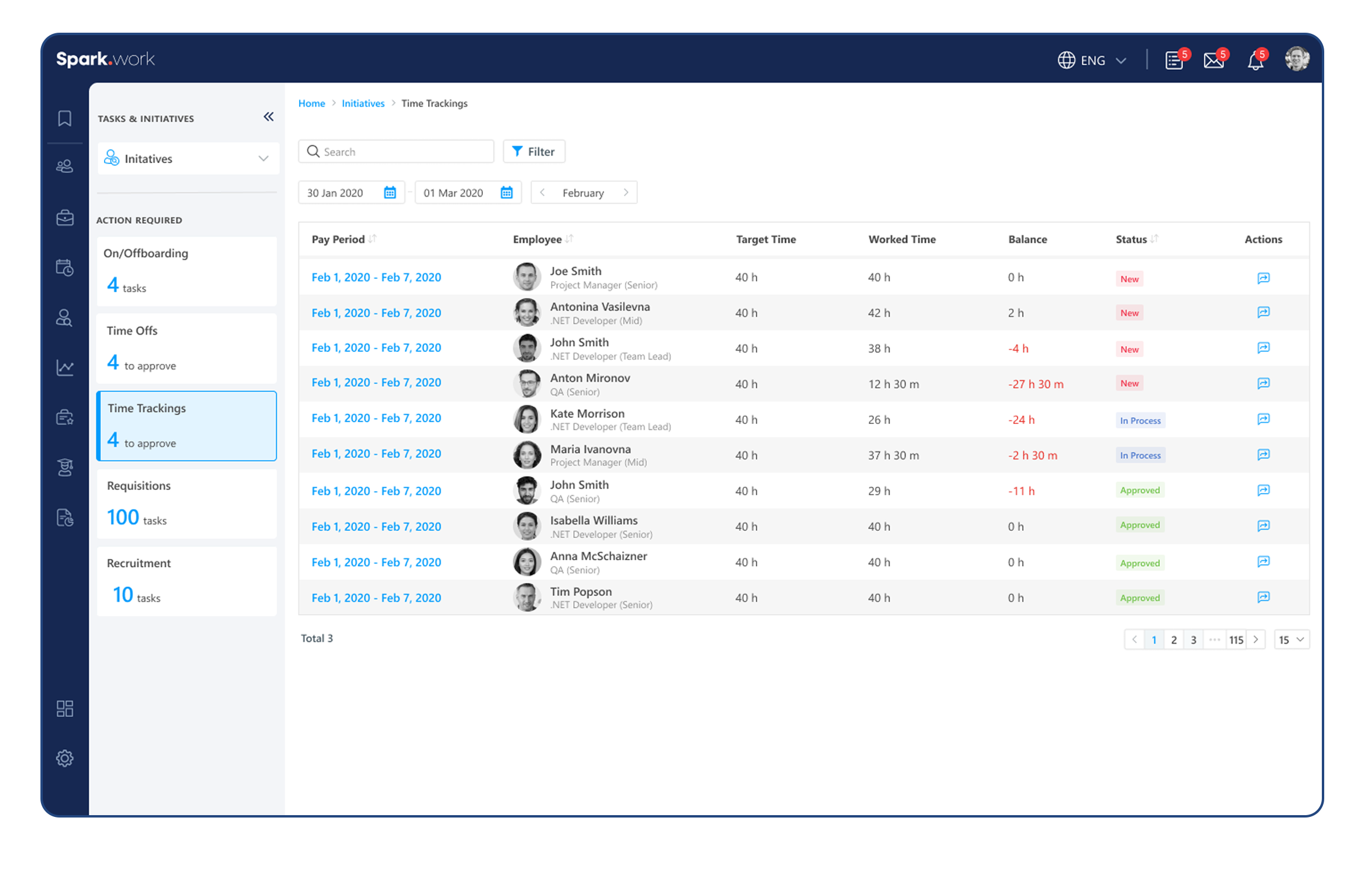
Task: Open the ENG language dropdown
Action: (1093, 60)
